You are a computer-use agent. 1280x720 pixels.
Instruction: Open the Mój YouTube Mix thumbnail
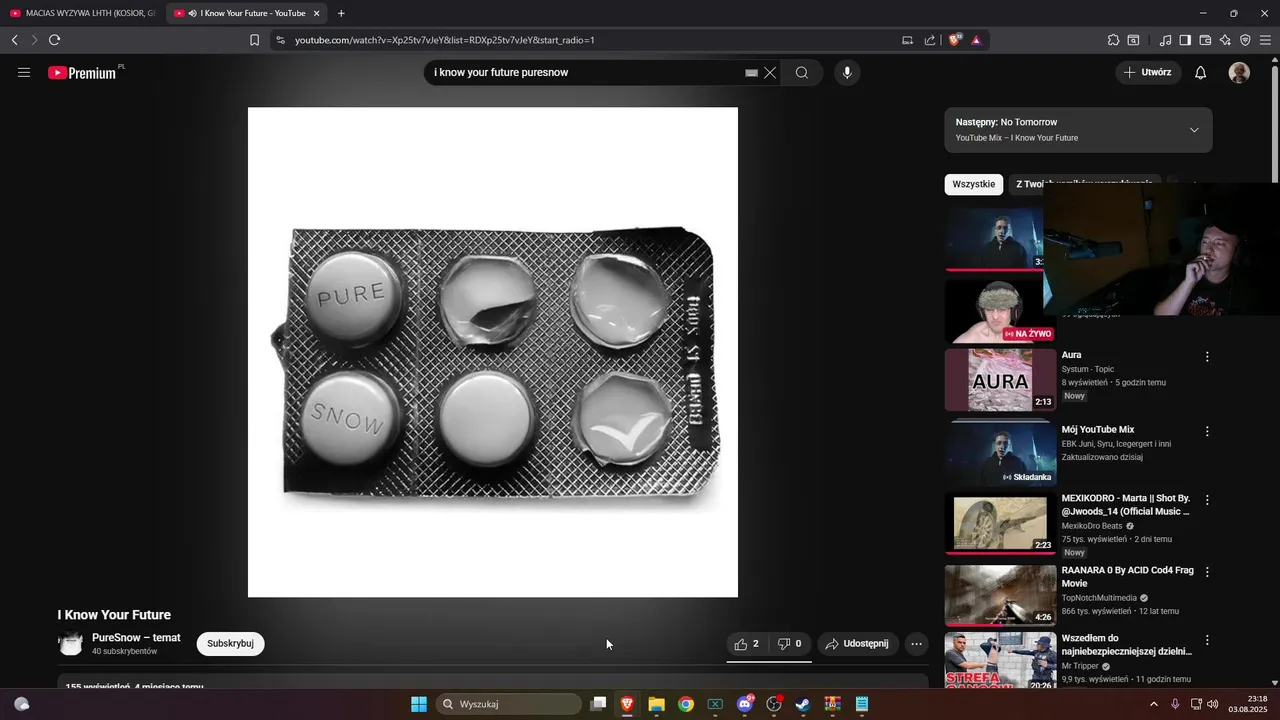[1000, 452]
